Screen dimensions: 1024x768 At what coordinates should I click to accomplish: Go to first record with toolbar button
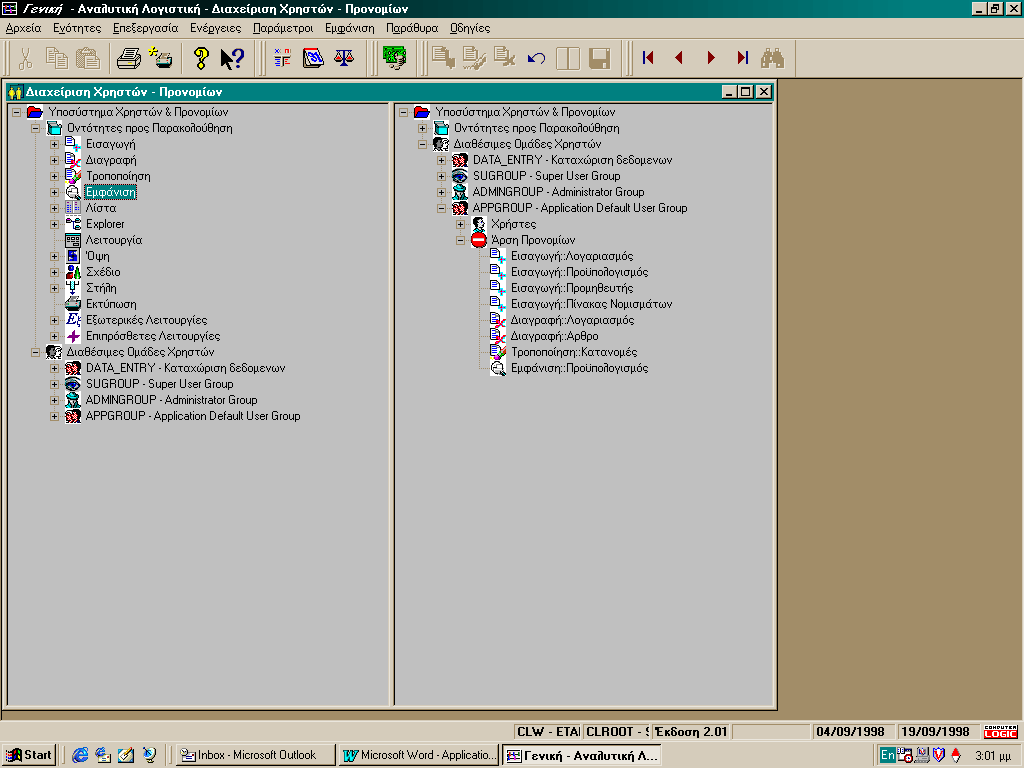[x=648, y=57]
